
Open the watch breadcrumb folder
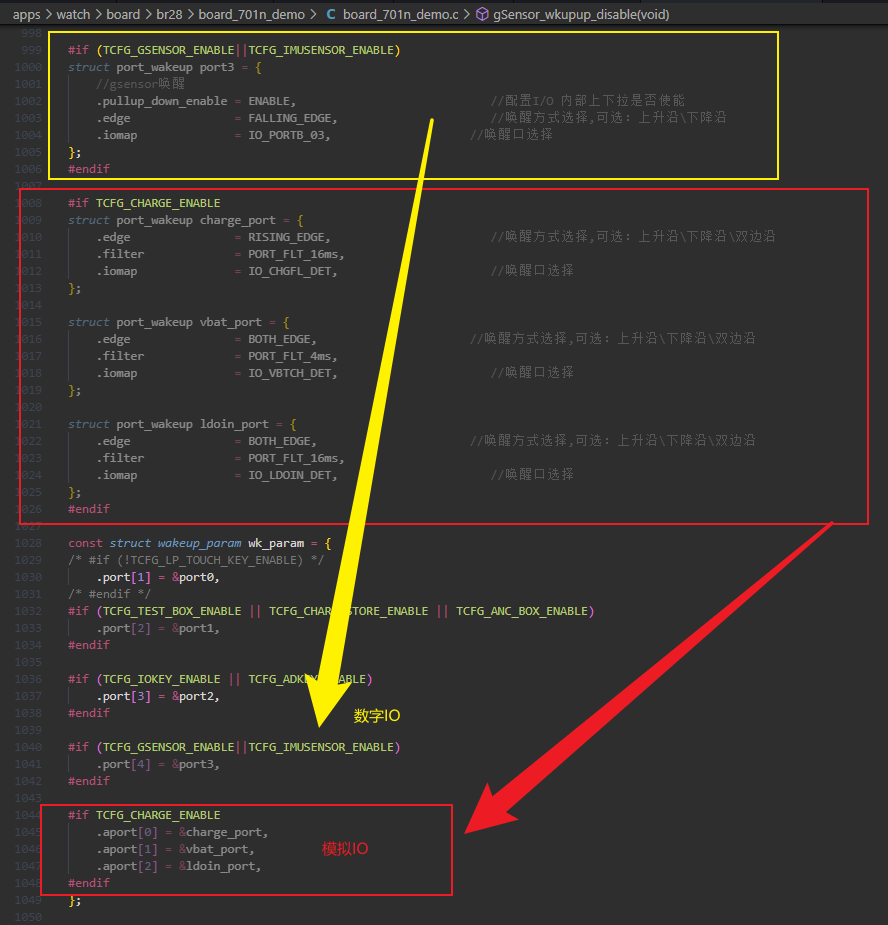pos(73,14)
